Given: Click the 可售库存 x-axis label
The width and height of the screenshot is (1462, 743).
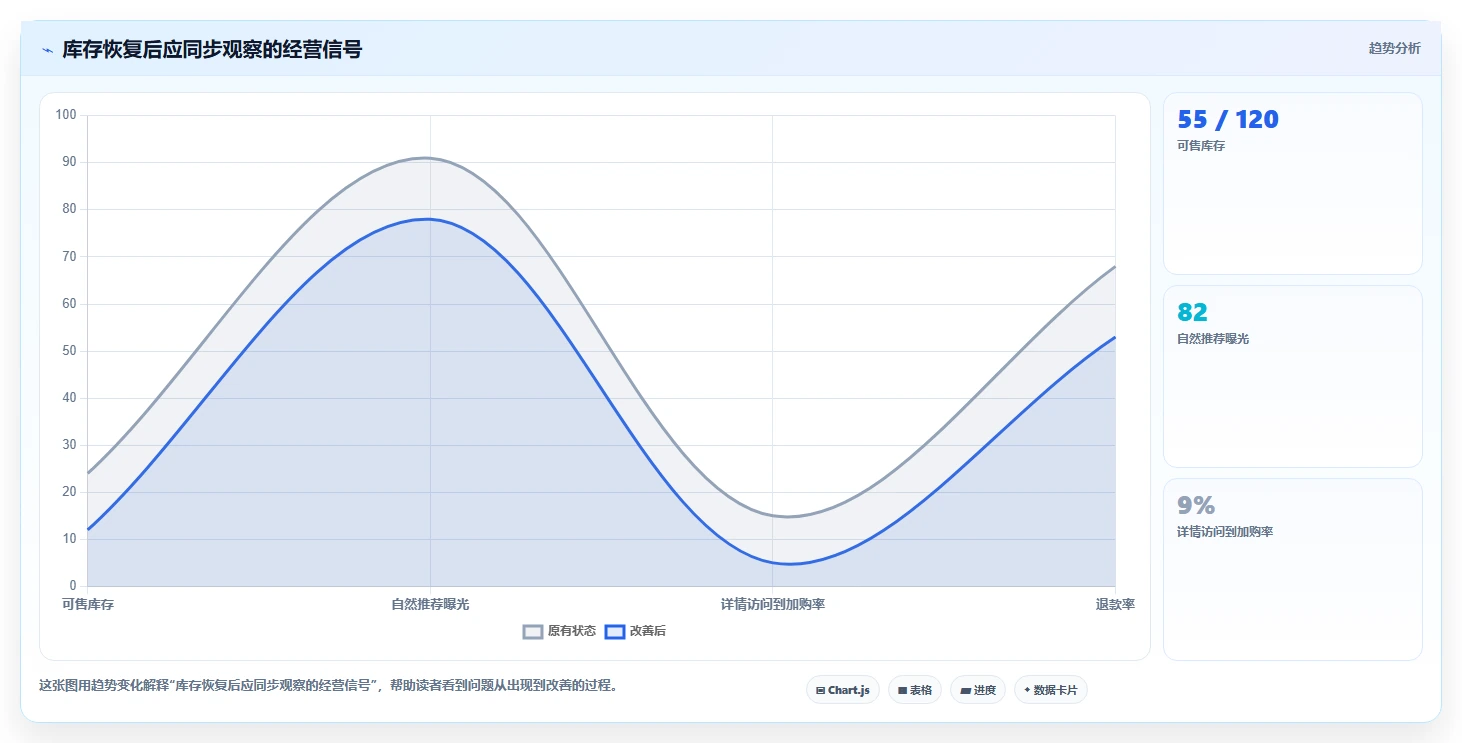Looking at the screenshot, I should point(88,604).
